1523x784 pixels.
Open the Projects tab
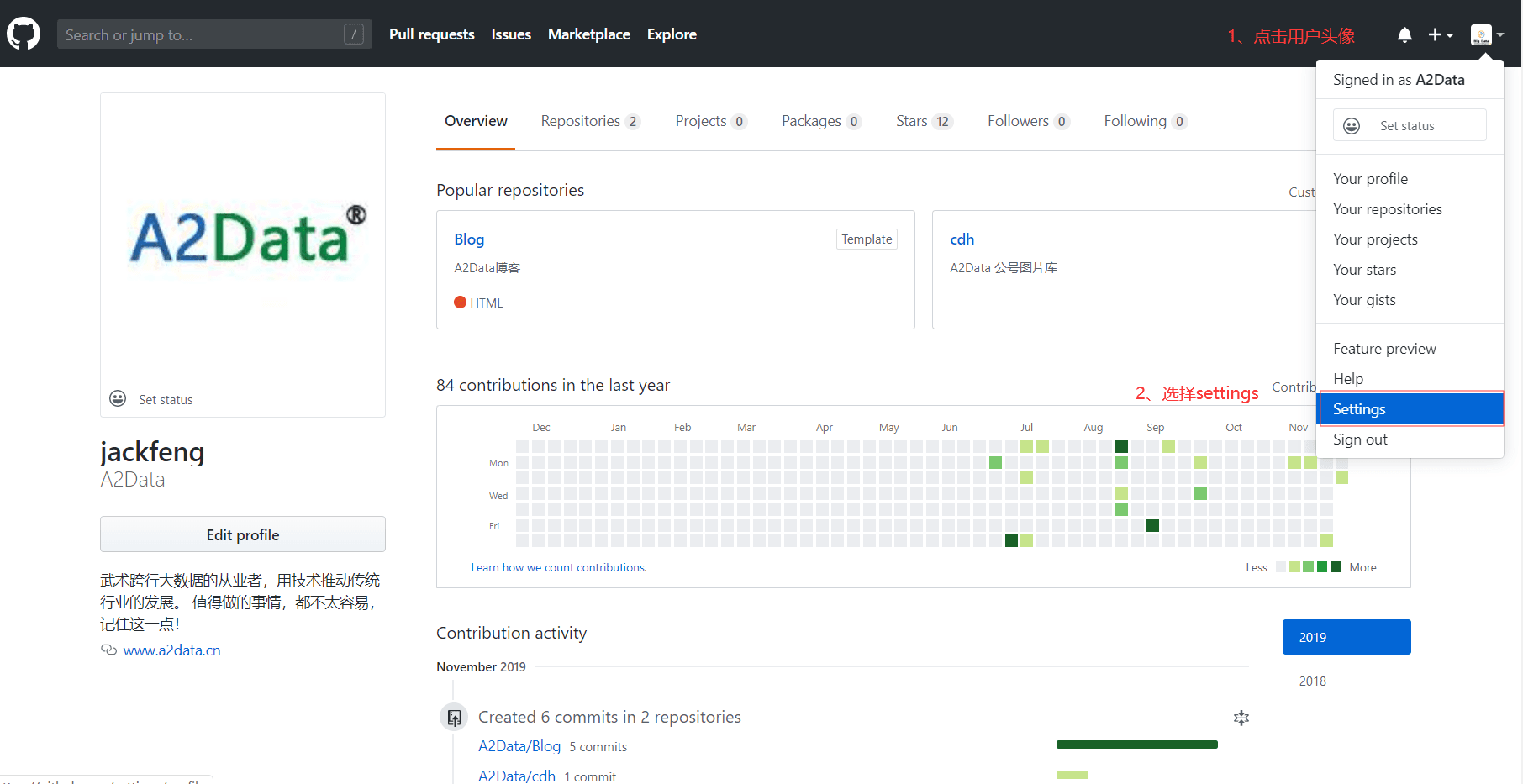point(711,121)
